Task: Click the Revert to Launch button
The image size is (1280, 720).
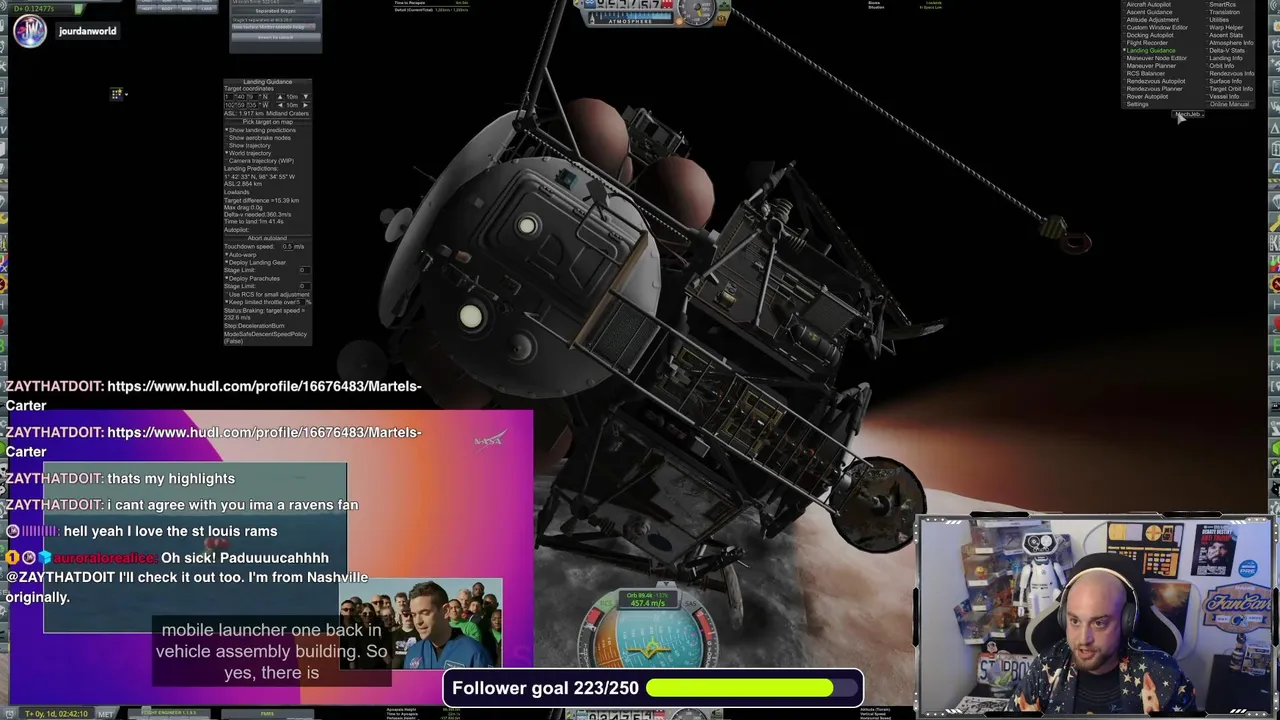Action: (x=276, y=37)
